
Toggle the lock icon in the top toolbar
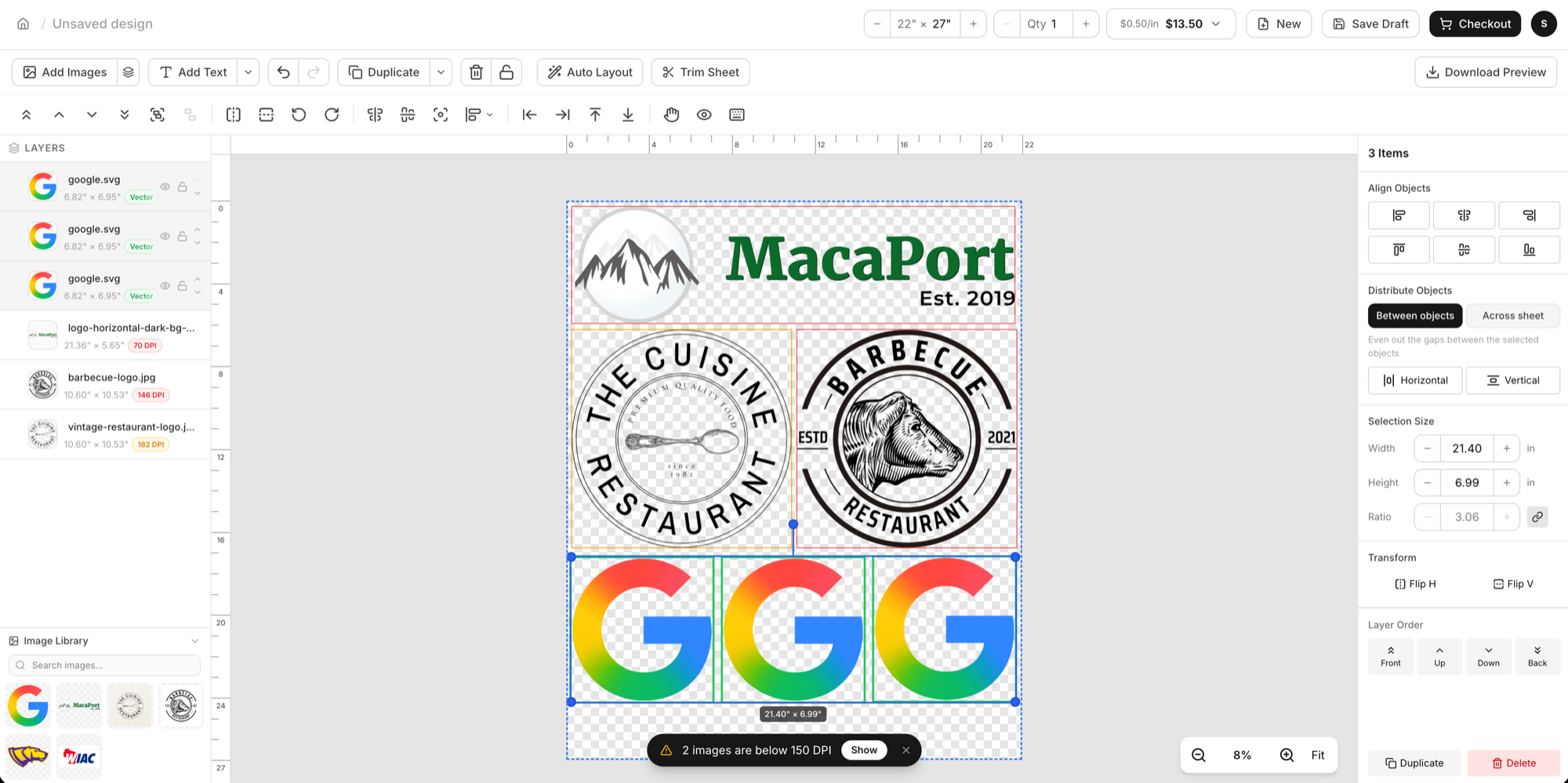tap(506, 72)
